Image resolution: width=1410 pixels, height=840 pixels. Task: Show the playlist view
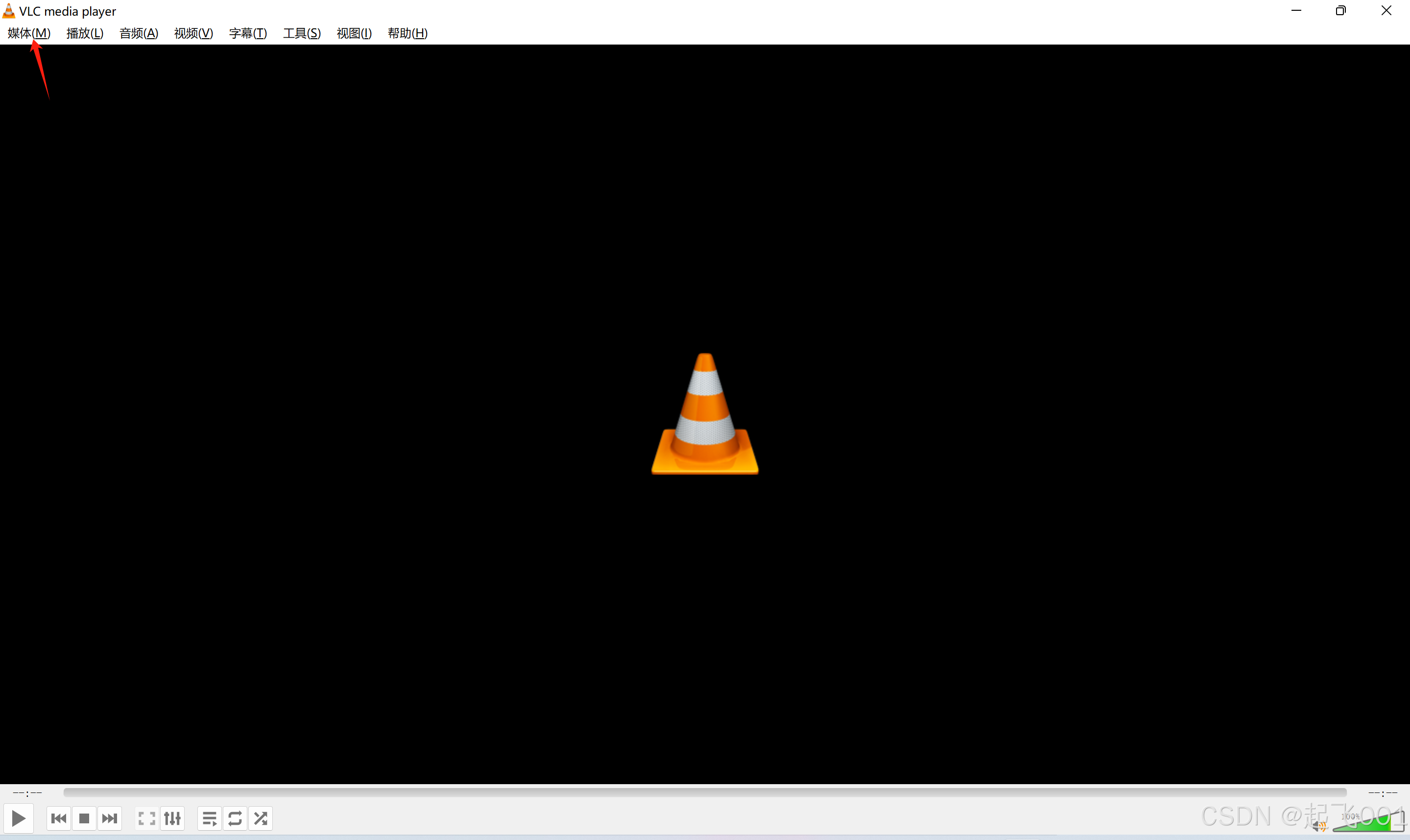[x=210, y=818]
